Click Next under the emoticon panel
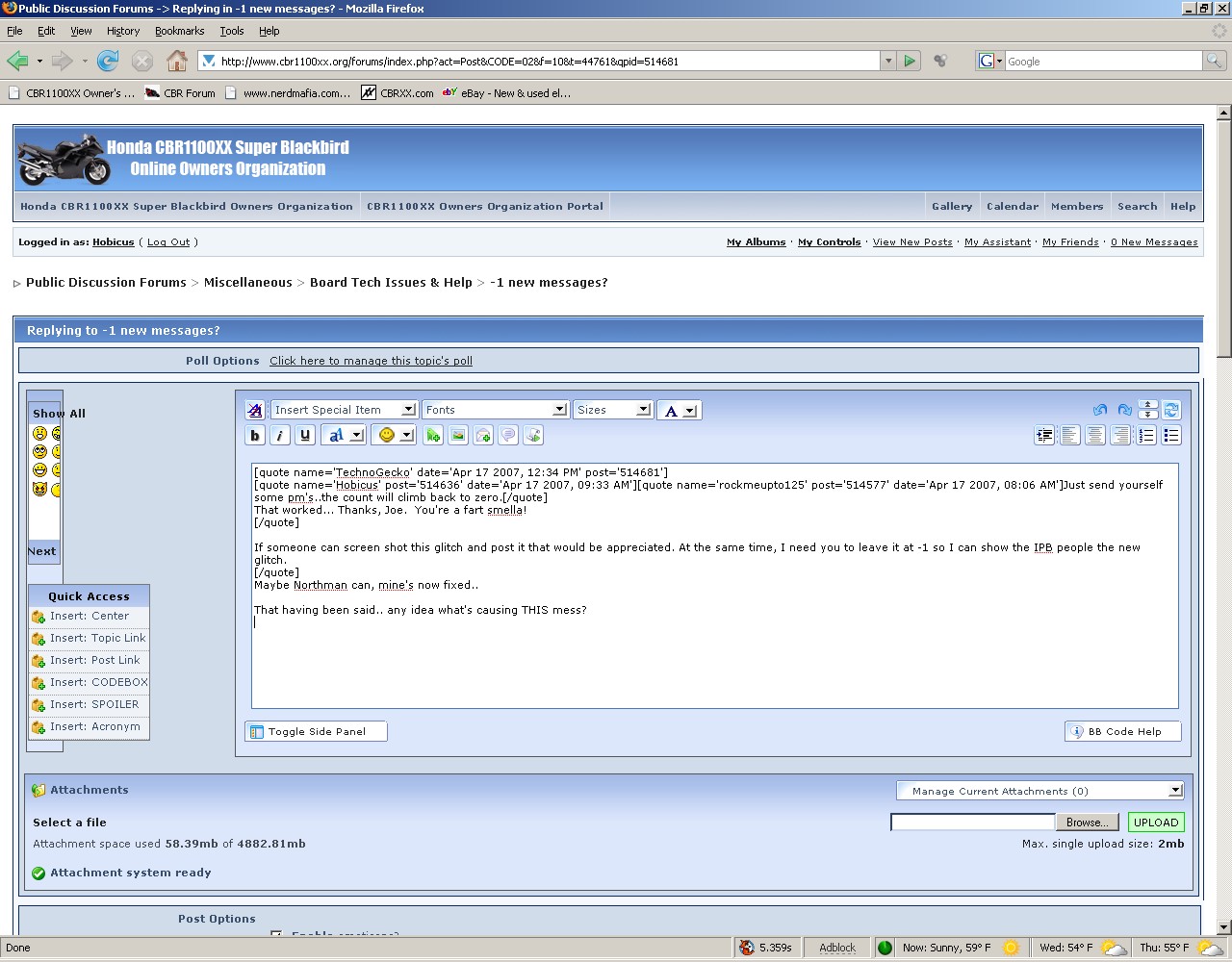Image resolution: width=1232 pixels, height=962 pixels. click(x=41, y=551)
